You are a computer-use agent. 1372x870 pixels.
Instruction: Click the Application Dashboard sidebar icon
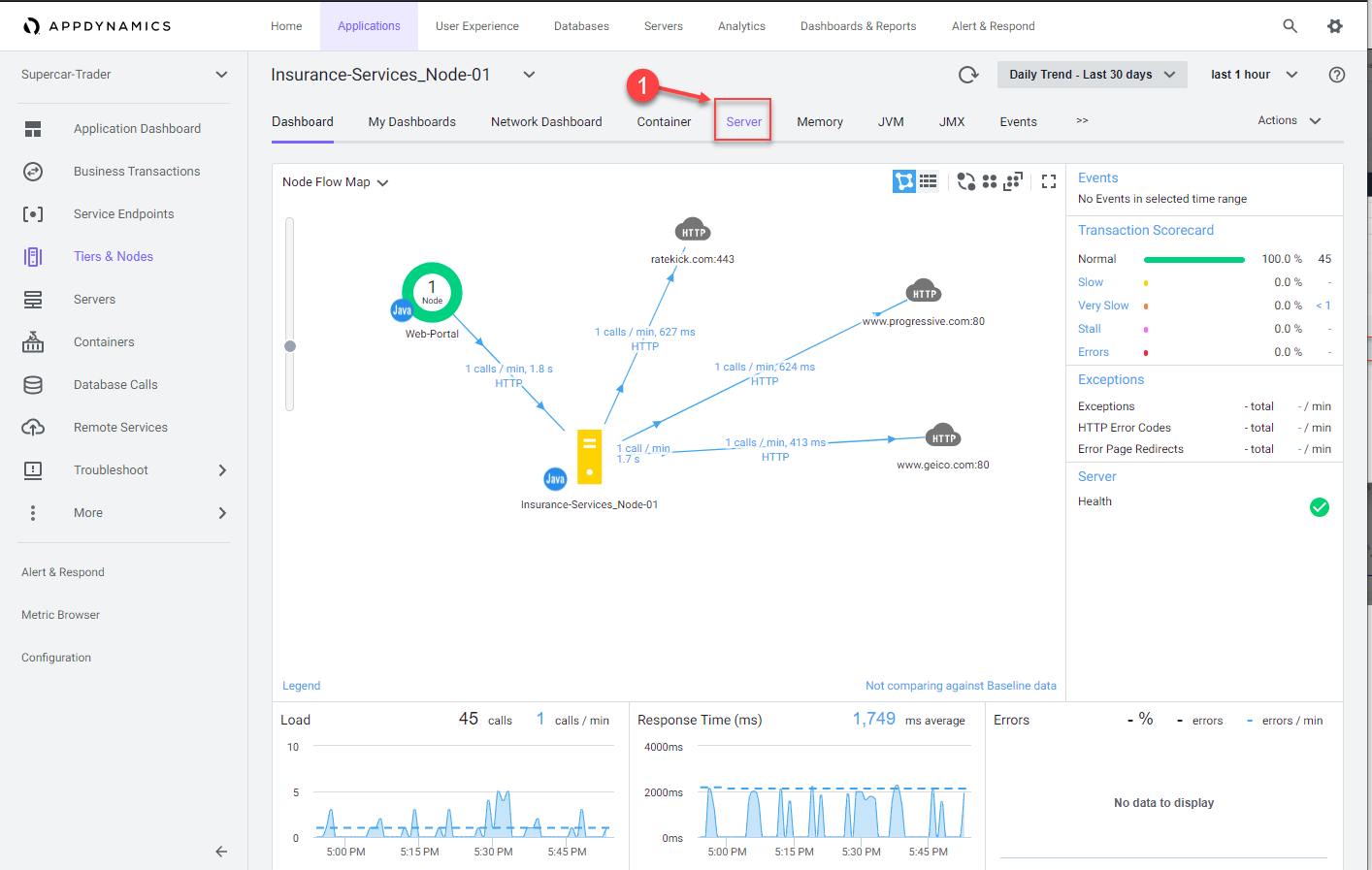(x=33, y=129)
